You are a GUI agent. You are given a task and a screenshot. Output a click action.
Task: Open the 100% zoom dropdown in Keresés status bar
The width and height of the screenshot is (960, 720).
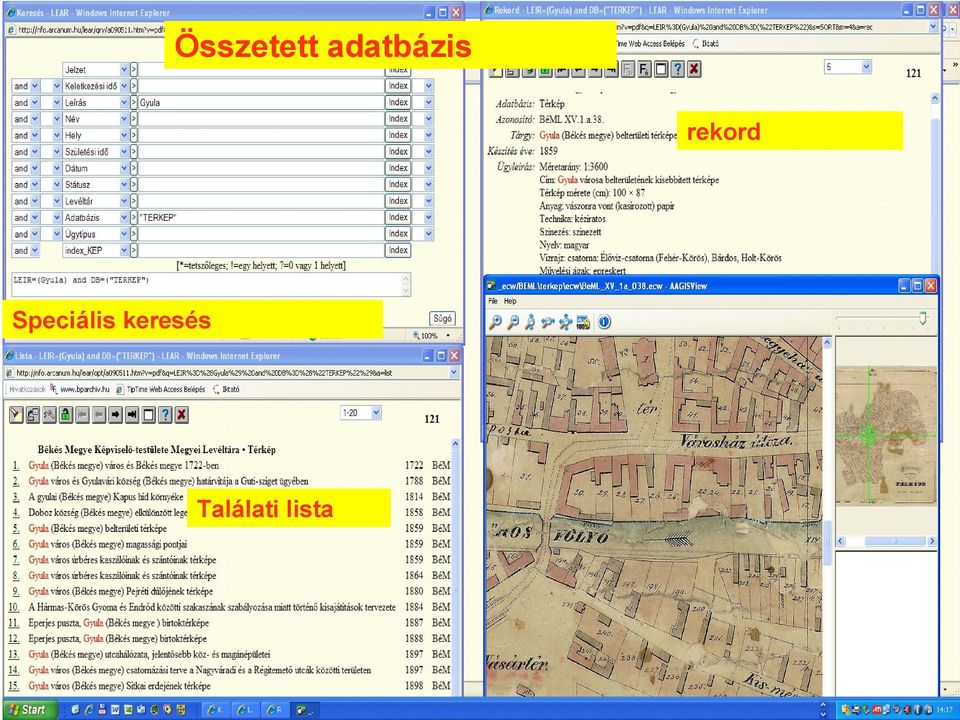pos(448,336)
